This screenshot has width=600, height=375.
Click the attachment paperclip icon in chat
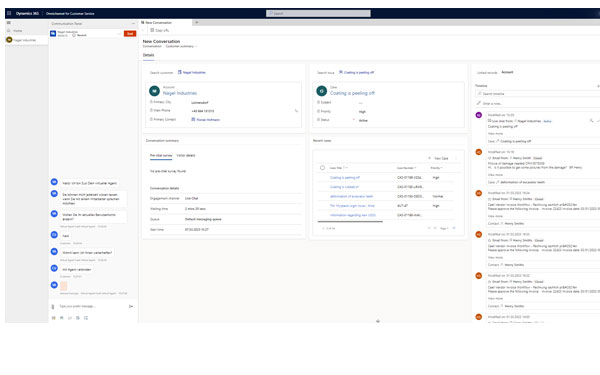coord(53,307)
